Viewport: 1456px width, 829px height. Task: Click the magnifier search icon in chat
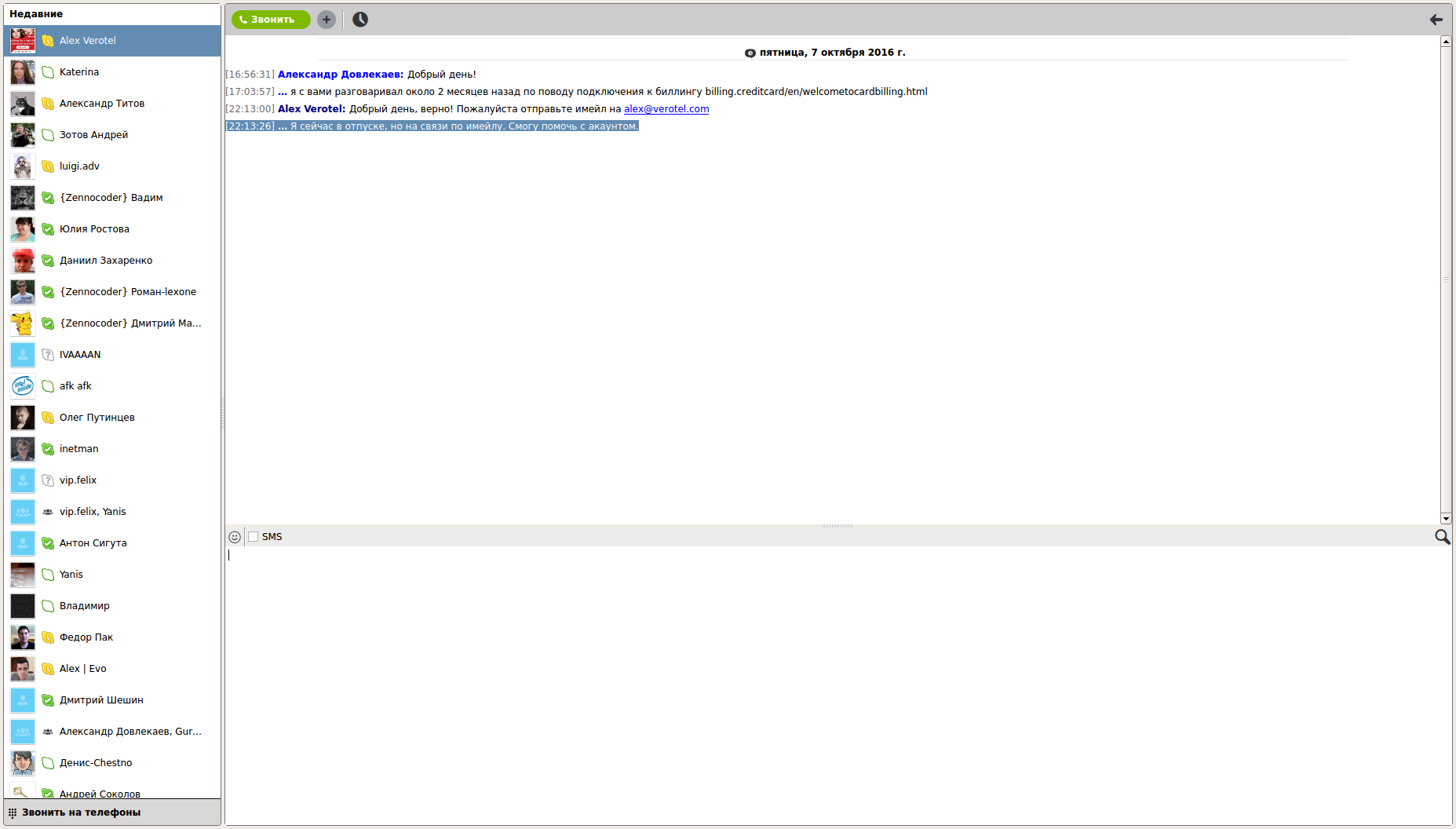[1442, 537]
